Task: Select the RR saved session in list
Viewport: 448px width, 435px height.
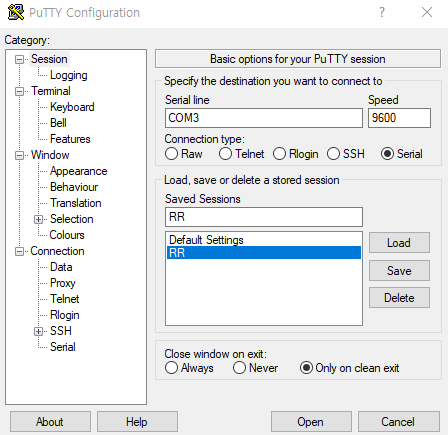Action: pos(264,252)
